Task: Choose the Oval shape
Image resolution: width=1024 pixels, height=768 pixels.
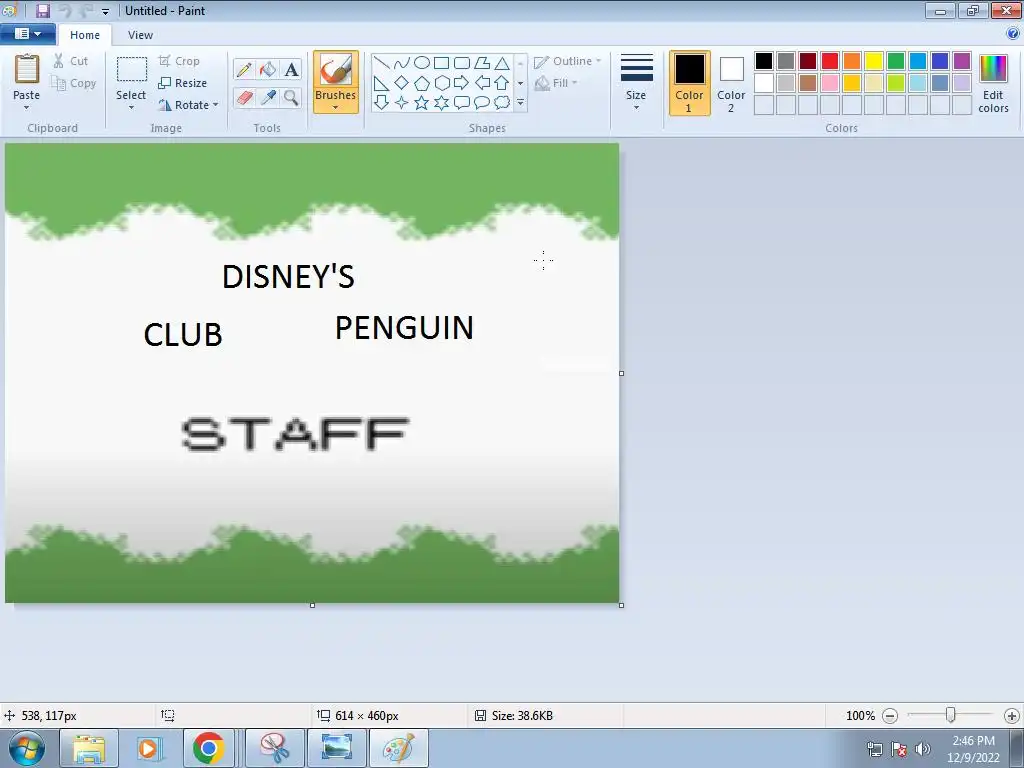Action: (x=422, y=63)
